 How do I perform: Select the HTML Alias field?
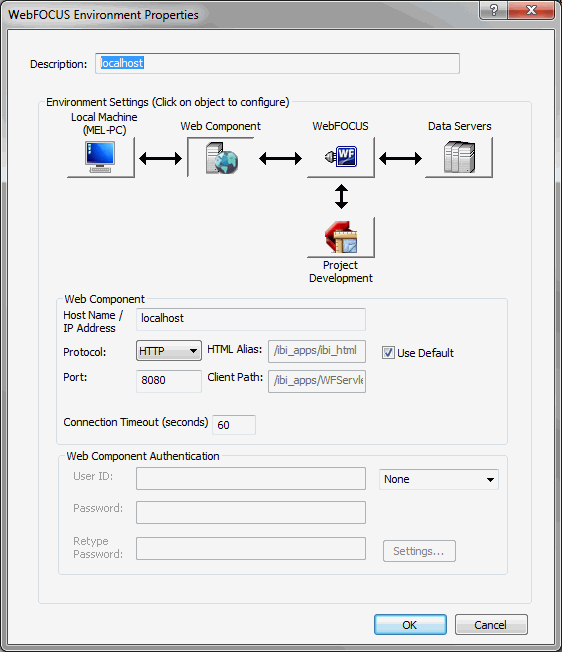coord(317,351)
